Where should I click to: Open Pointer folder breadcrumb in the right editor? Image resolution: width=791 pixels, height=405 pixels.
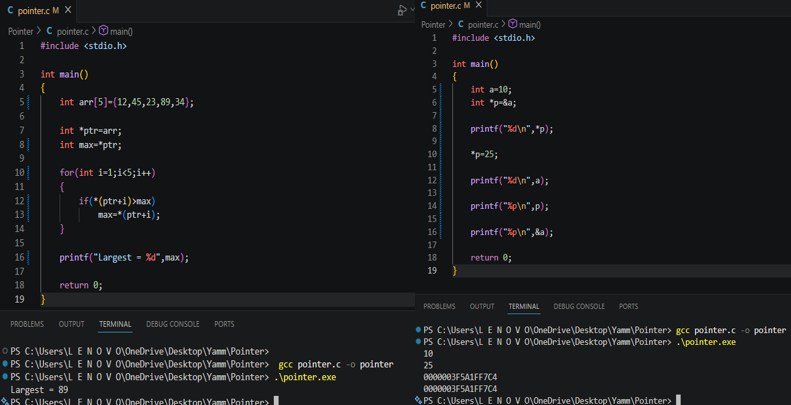click(433, 24)
